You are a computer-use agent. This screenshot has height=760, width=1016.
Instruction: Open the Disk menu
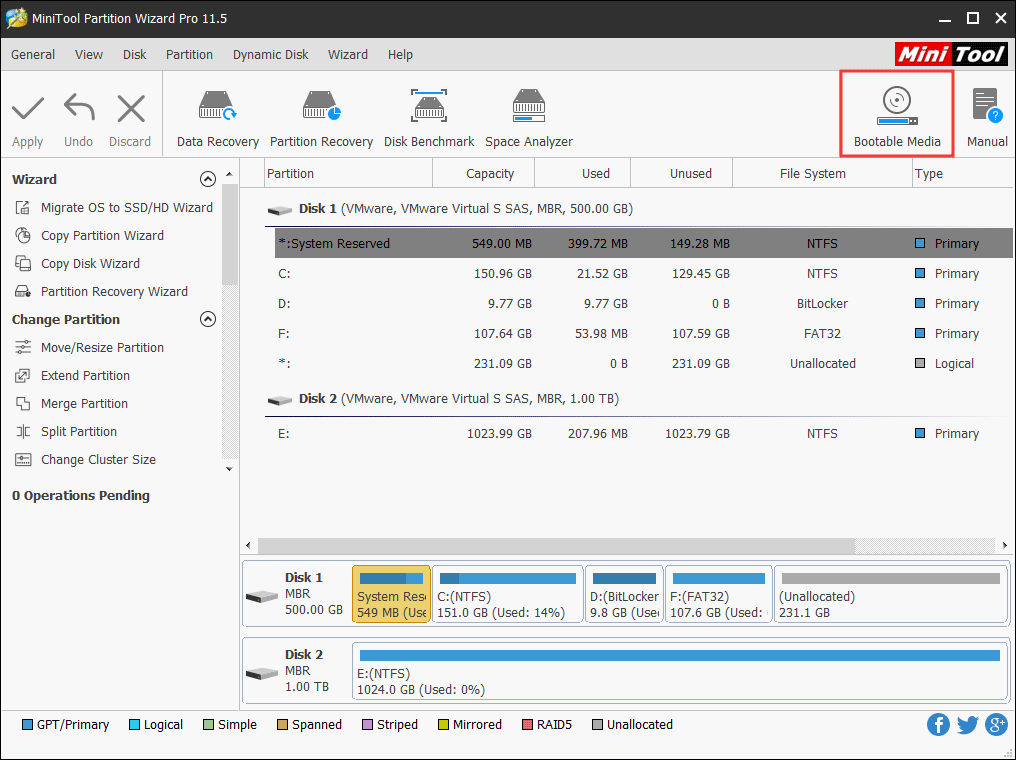coord(135,54)
